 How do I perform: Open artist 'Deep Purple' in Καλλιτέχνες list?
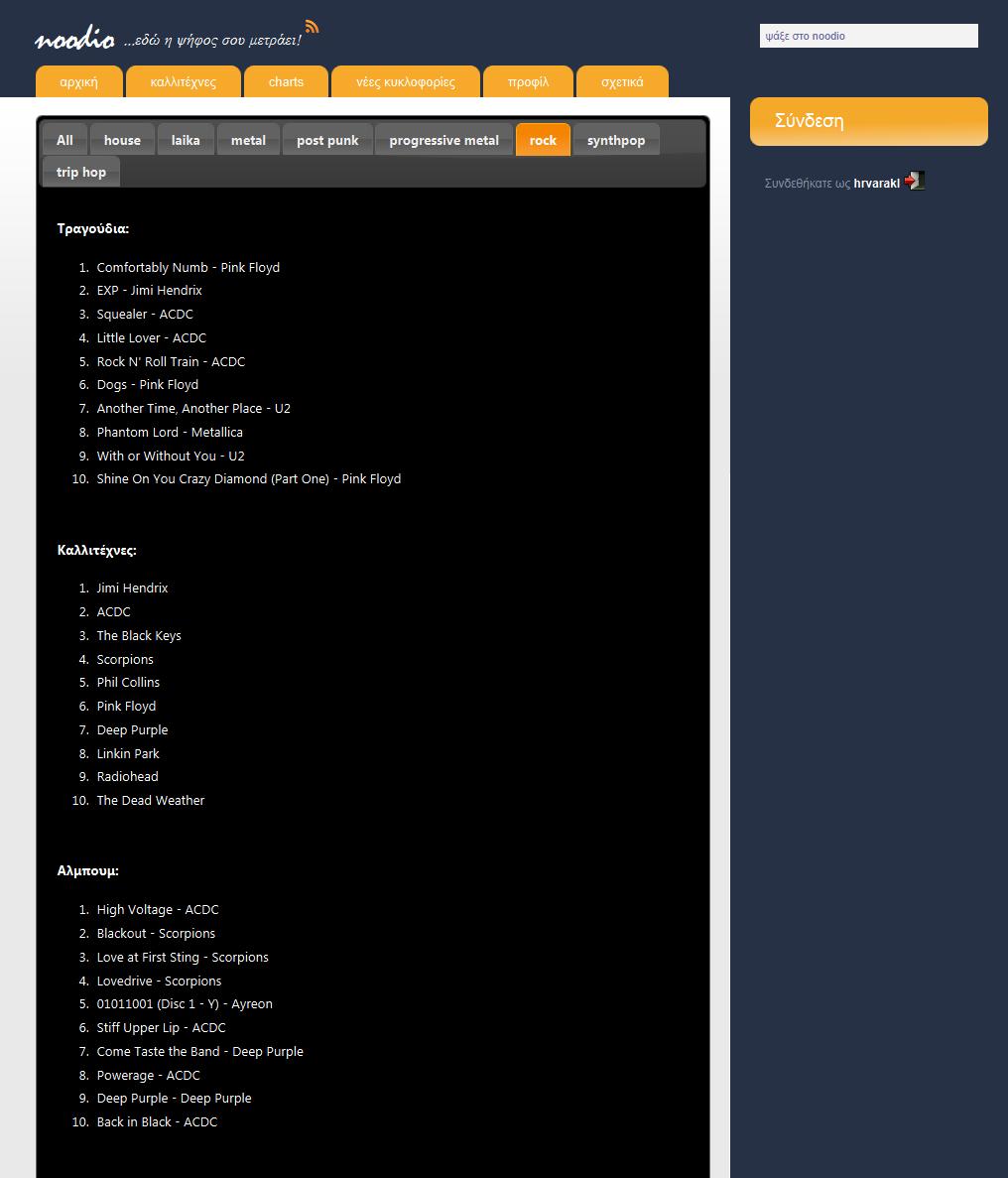tap(132, 730)
